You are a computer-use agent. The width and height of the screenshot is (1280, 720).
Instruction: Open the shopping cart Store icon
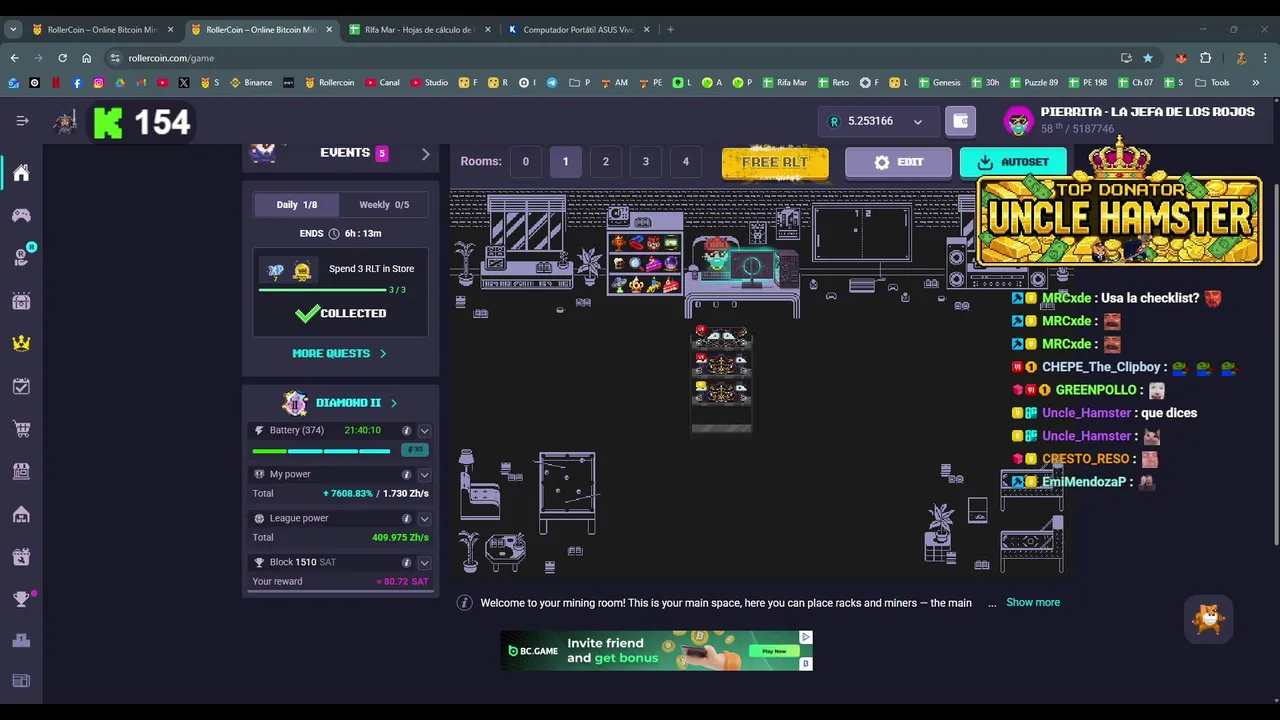click(x=21, y=429)
